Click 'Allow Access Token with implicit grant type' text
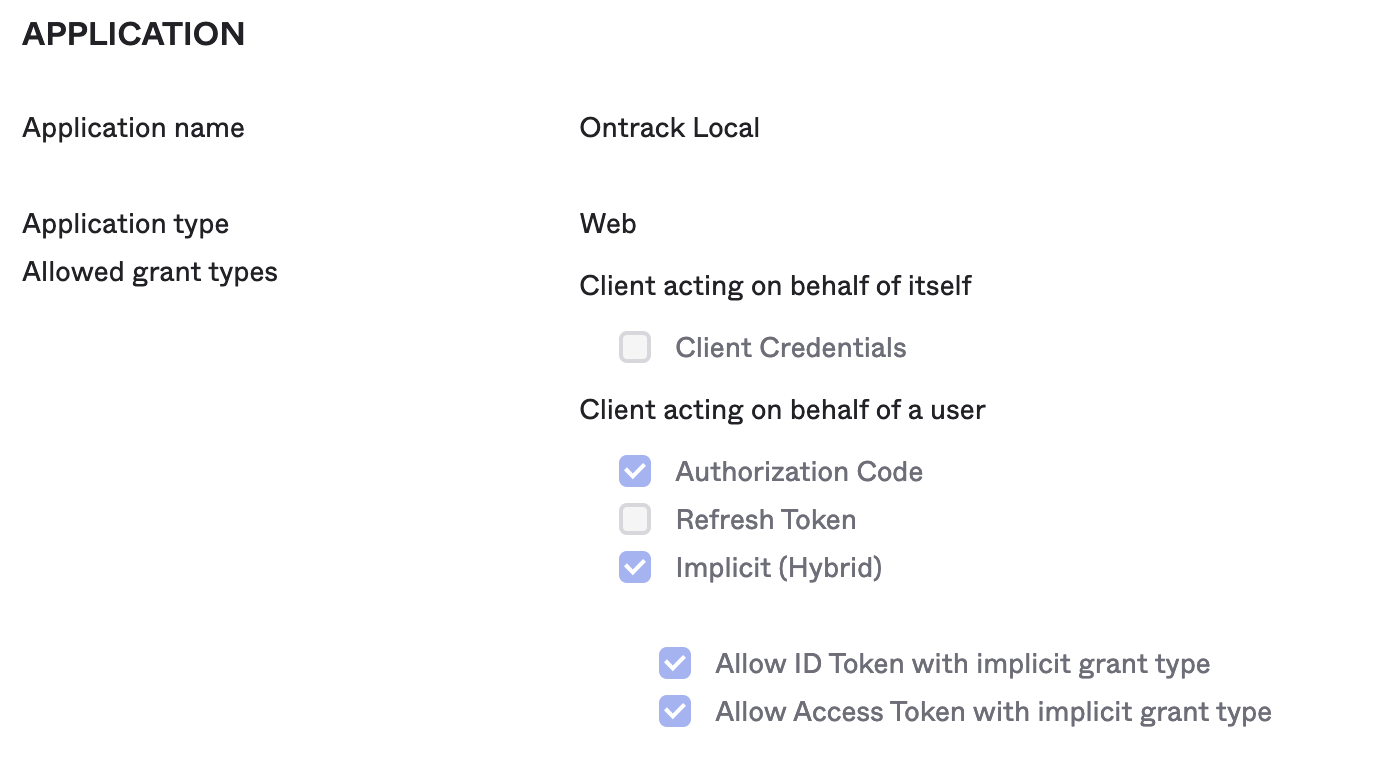This screenshot has width=1384, height=762. coord(993,712)
